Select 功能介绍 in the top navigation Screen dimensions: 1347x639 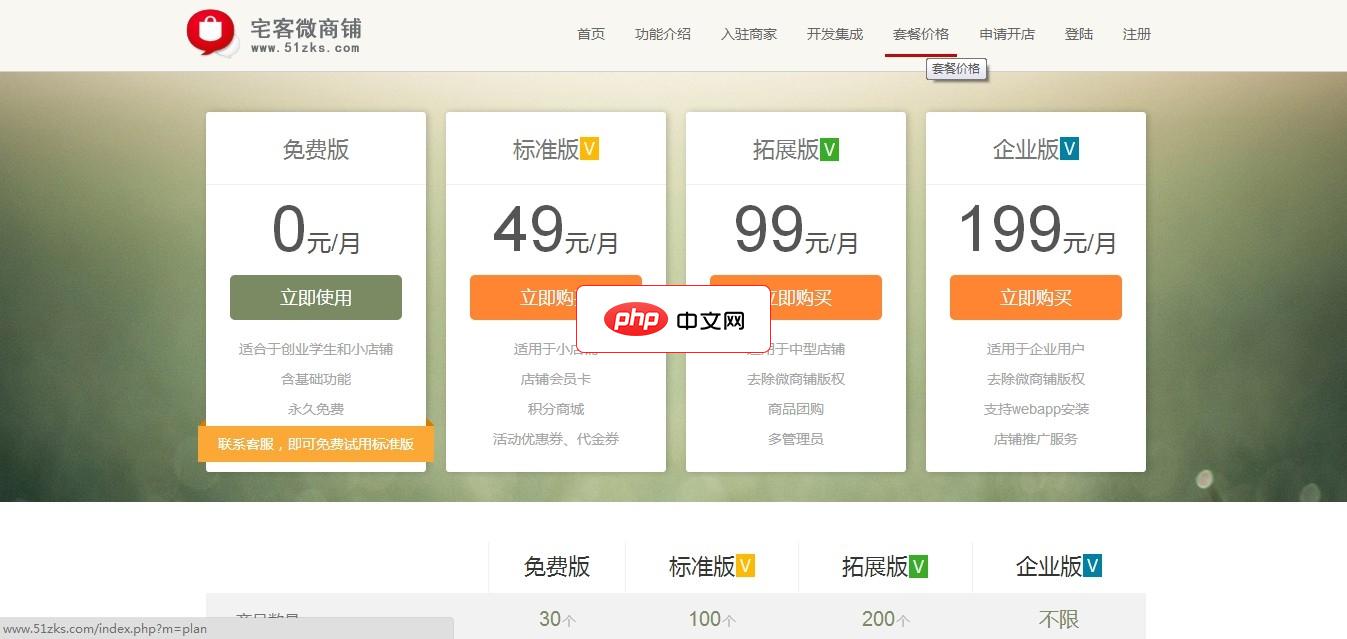tap(663, 33)
